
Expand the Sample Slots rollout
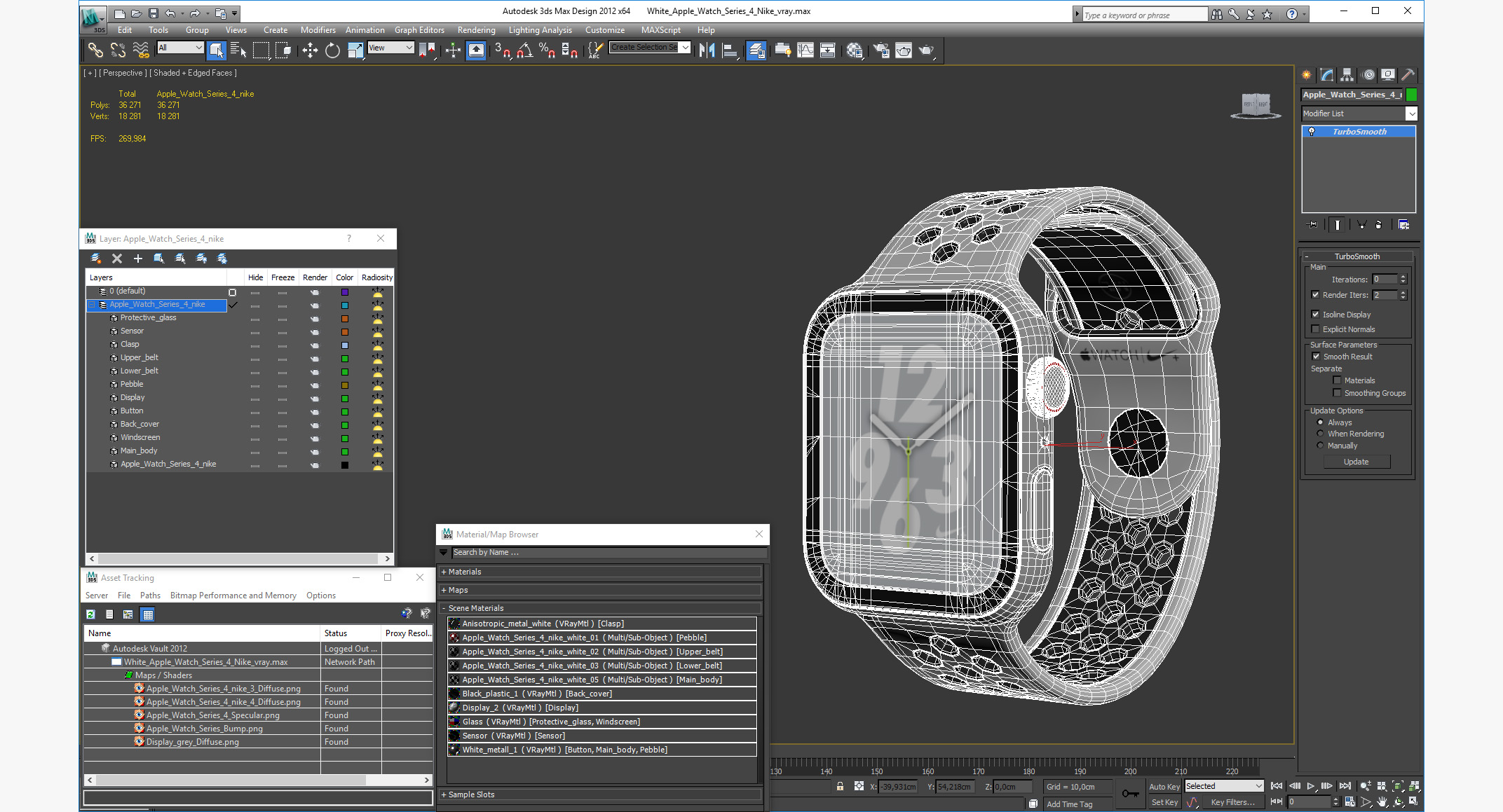tap(600, 794)
